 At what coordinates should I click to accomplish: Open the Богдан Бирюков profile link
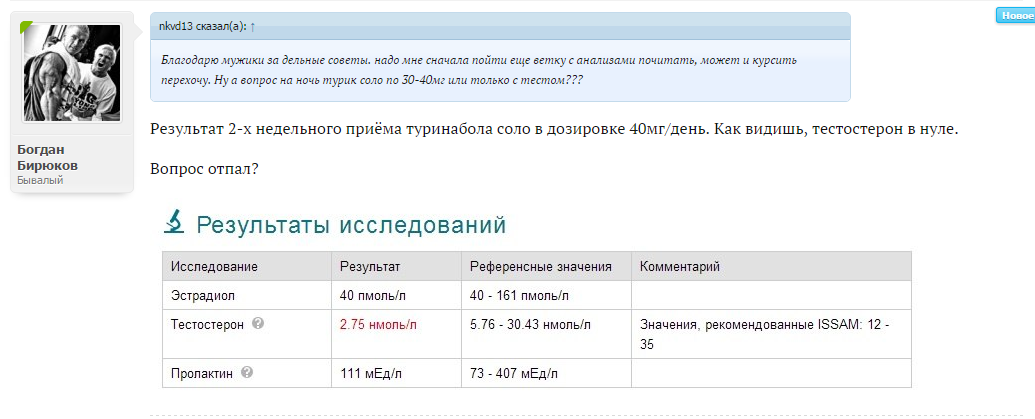coord(47,157)
